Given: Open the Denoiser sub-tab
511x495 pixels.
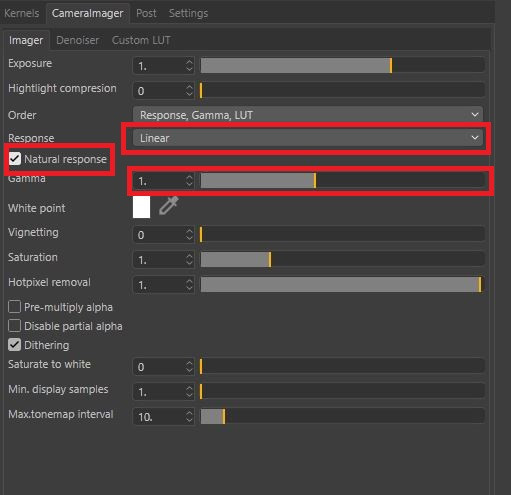Looking at the screenshot, I should click(78, 40).
